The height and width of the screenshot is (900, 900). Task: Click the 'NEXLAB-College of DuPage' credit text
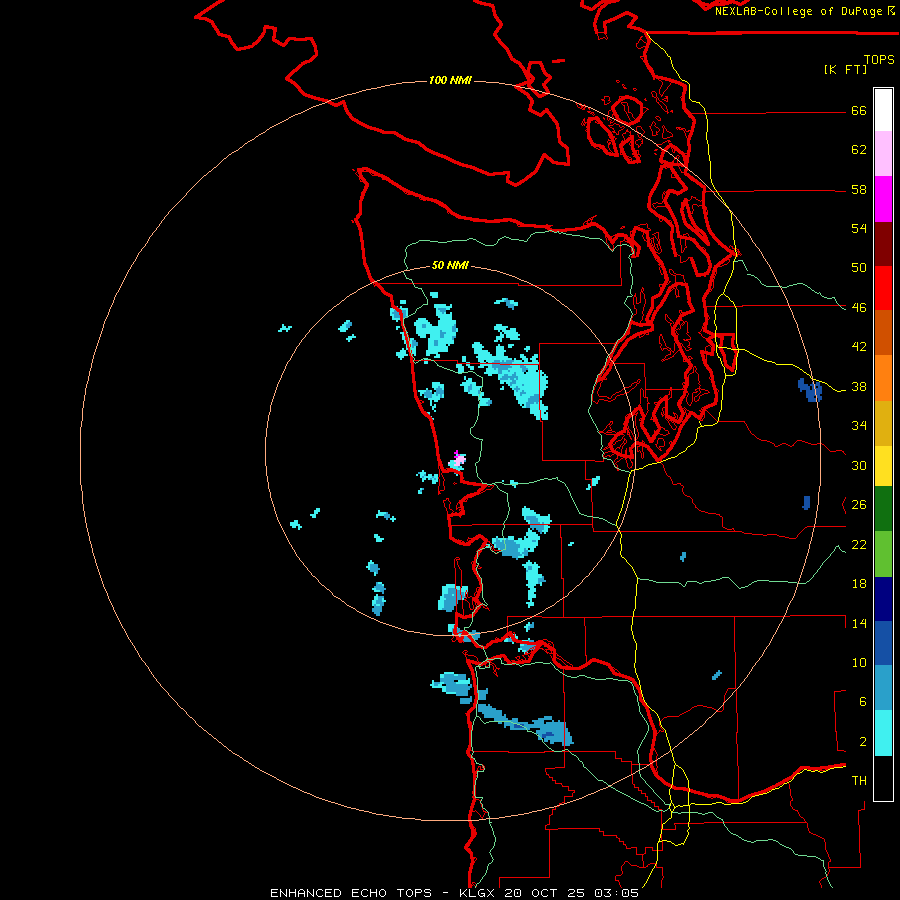click(798, 11)
